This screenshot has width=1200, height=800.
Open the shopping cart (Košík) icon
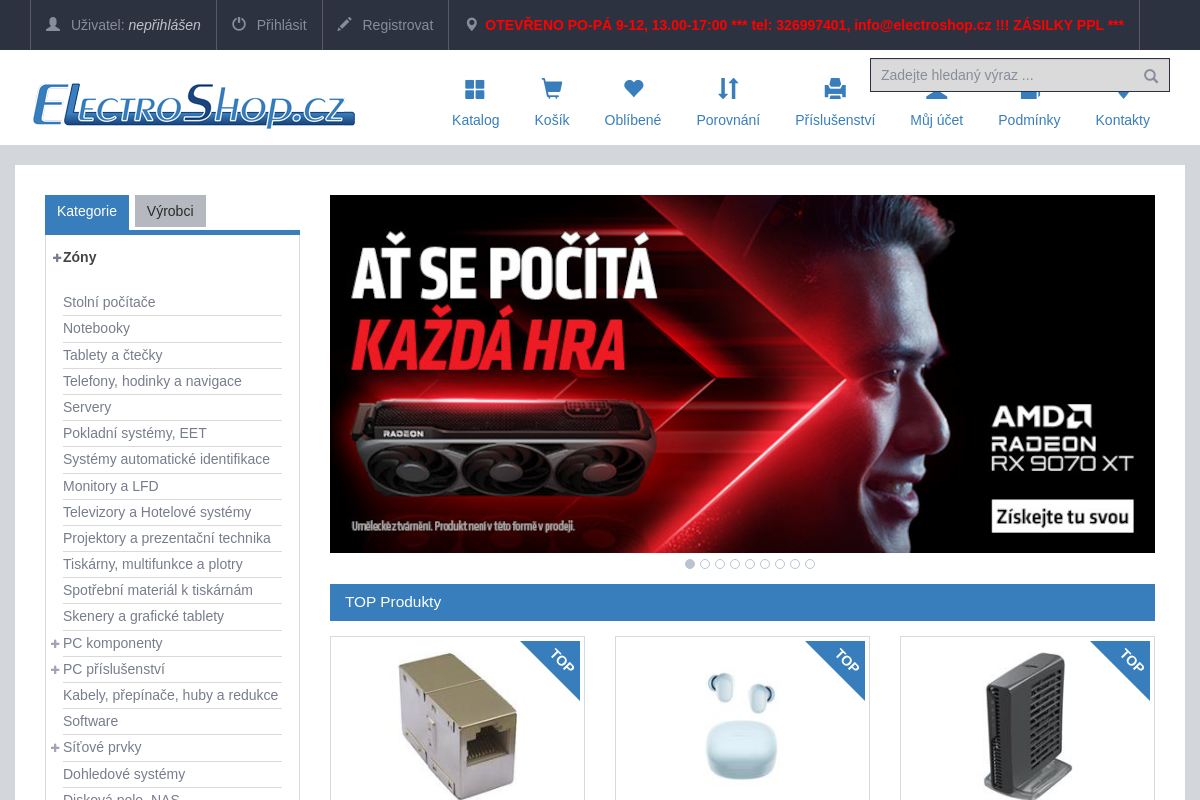point(551,88)
